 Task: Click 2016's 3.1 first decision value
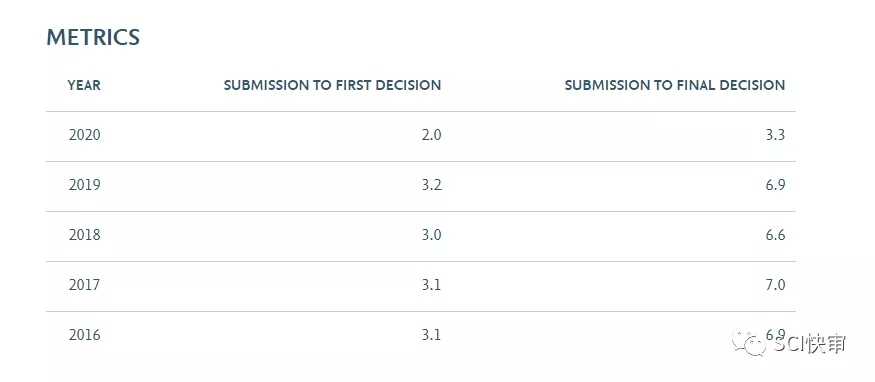pos(431,335)
